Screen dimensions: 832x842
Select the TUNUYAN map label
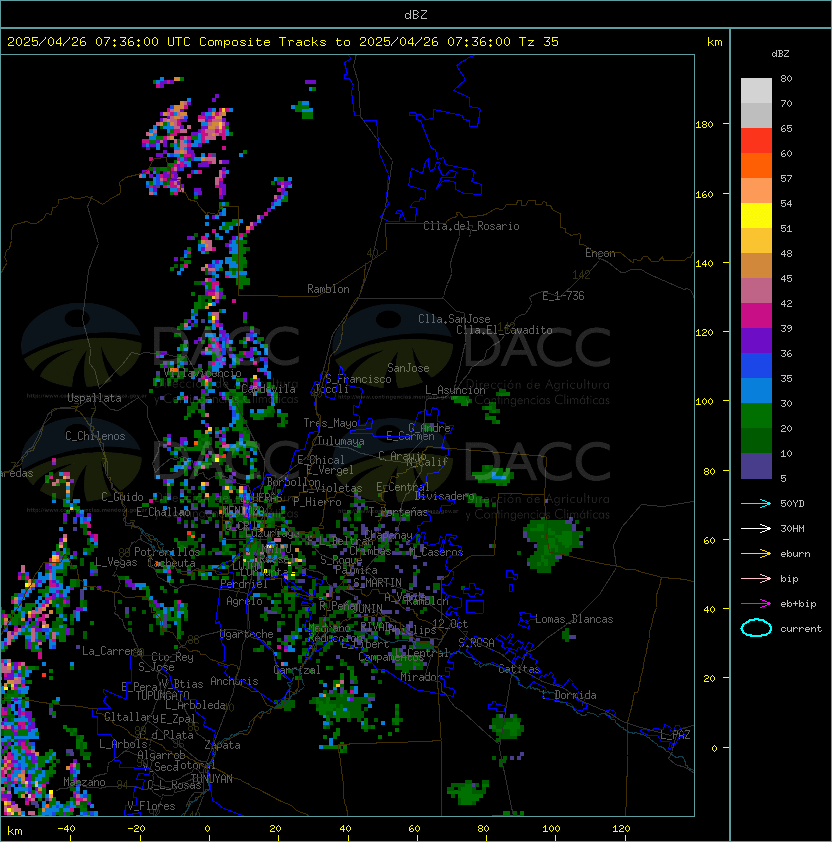212,779
